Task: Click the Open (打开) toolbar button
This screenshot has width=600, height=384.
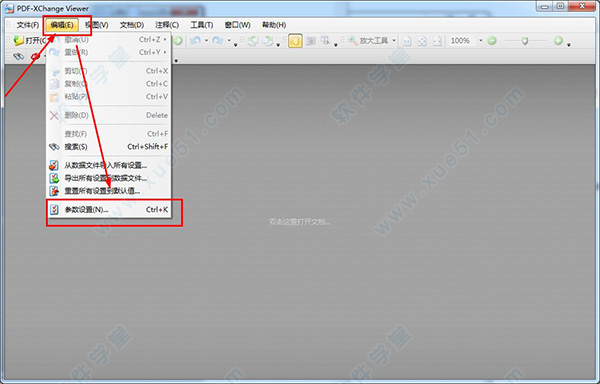Action: [x=29, y=40]
